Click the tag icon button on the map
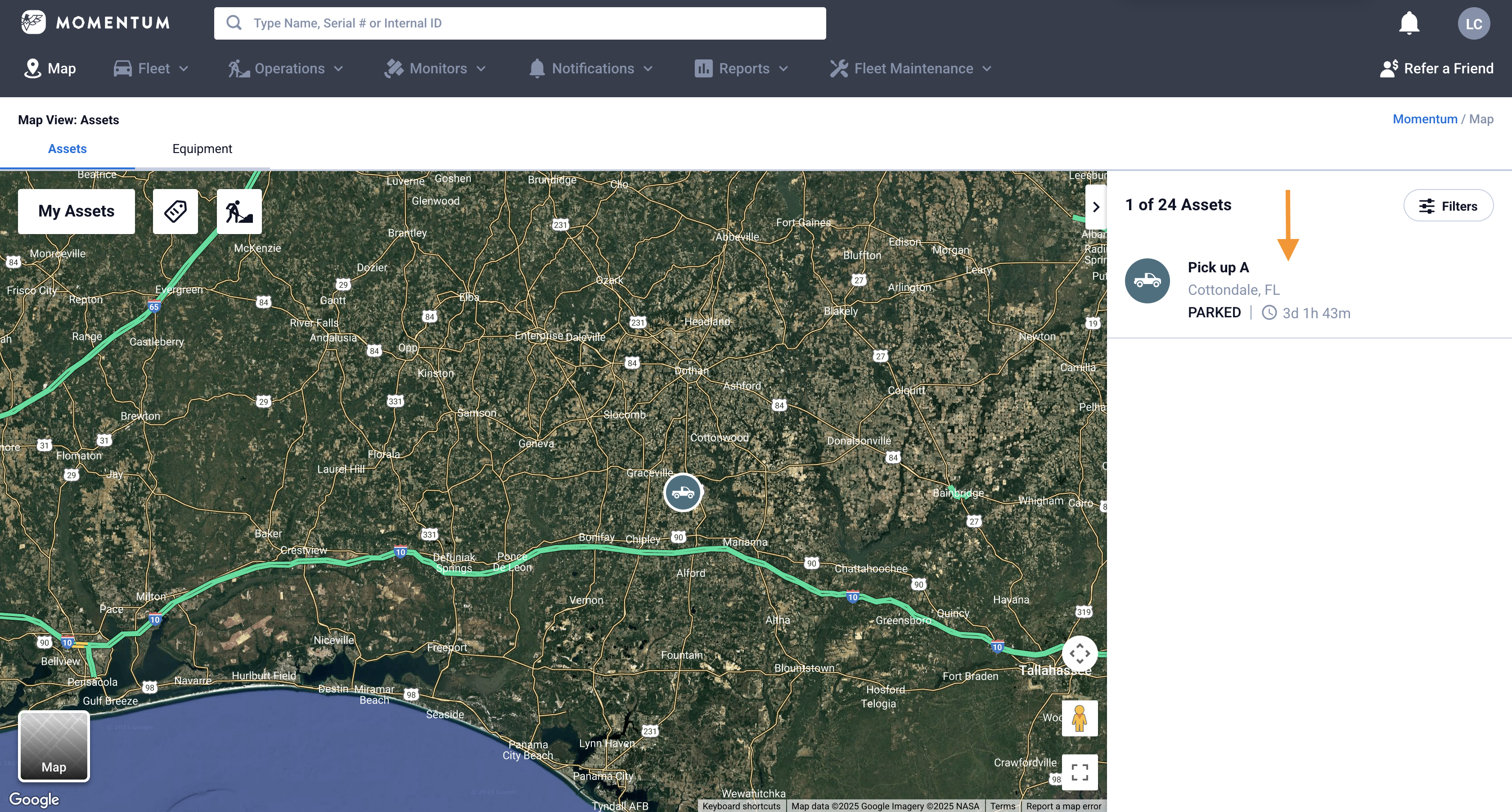Image resolution: width=1512 pixels, height=812 pixels. coord(175,212)
